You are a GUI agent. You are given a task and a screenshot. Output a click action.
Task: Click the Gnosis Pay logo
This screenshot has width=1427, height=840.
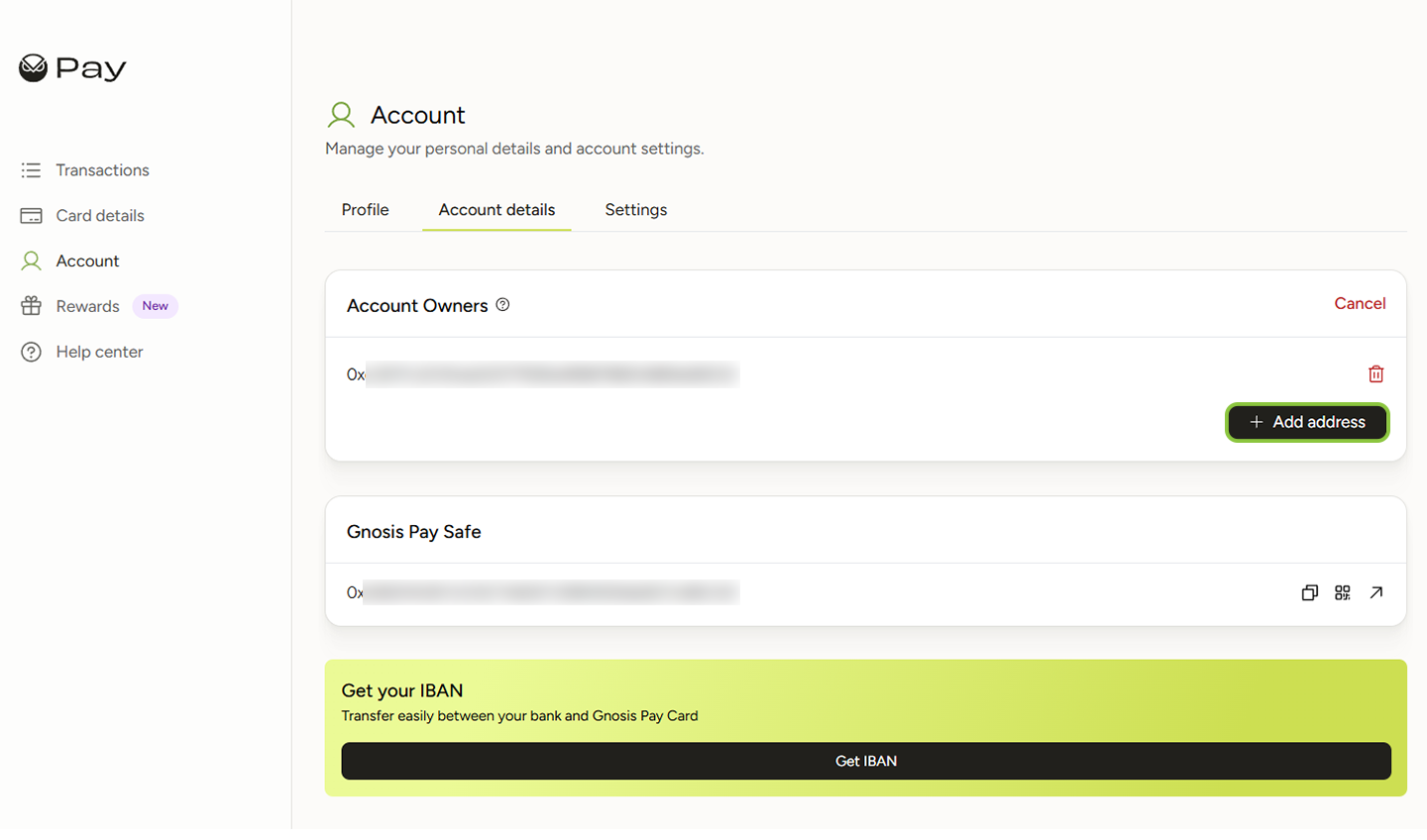click(x=72, y=68)
